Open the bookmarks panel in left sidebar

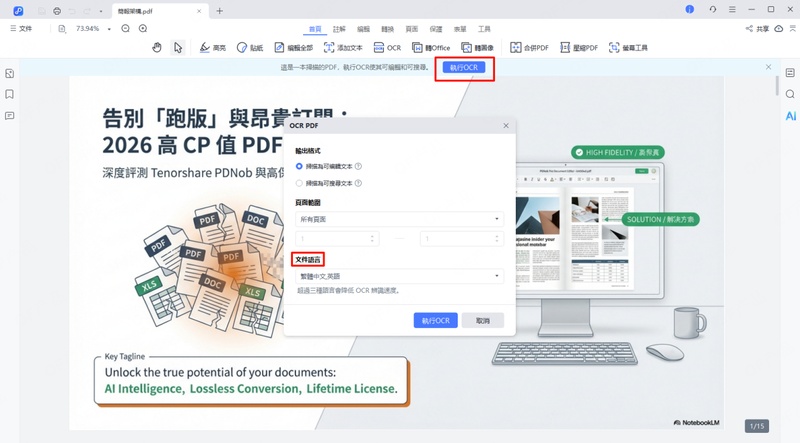pyautogui.click(x=9, y=94)
